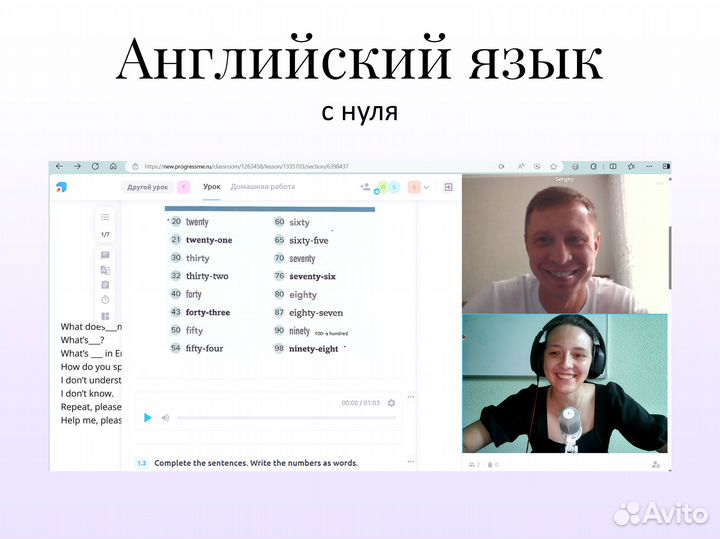Click the 1/7 section counter
Viewport: 720px width, 539px height.
point(105,235)
